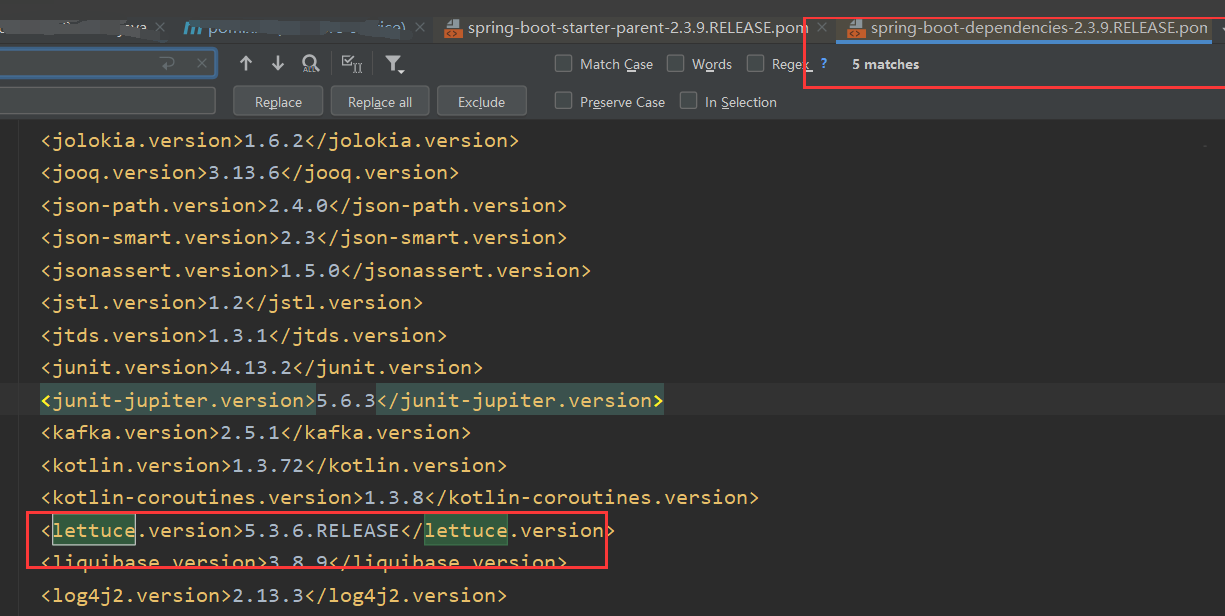Click the select all occurrences icon
The image size is (1225, 616).
click(351, 64)
